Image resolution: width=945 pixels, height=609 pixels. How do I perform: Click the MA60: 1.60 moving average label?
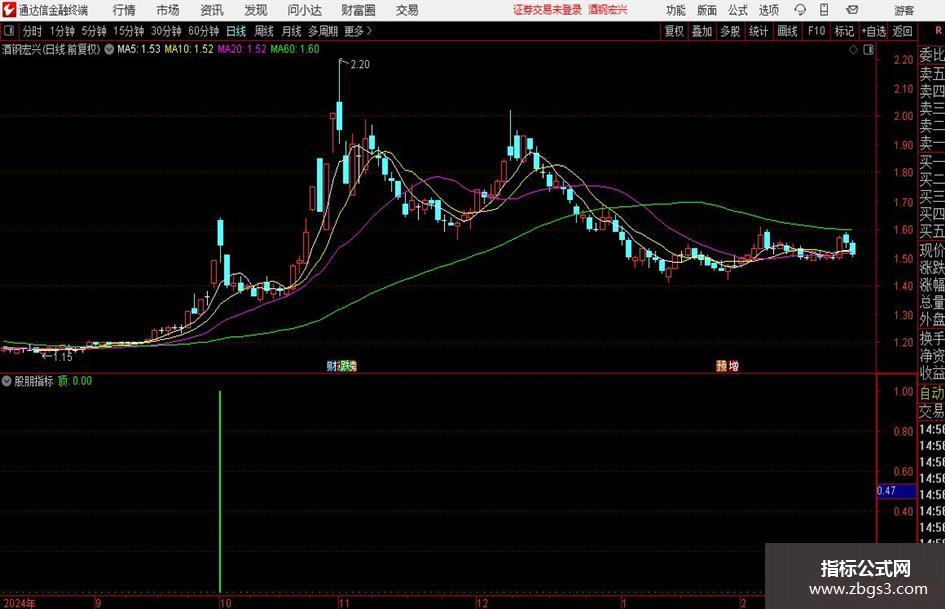coord(295,49)
